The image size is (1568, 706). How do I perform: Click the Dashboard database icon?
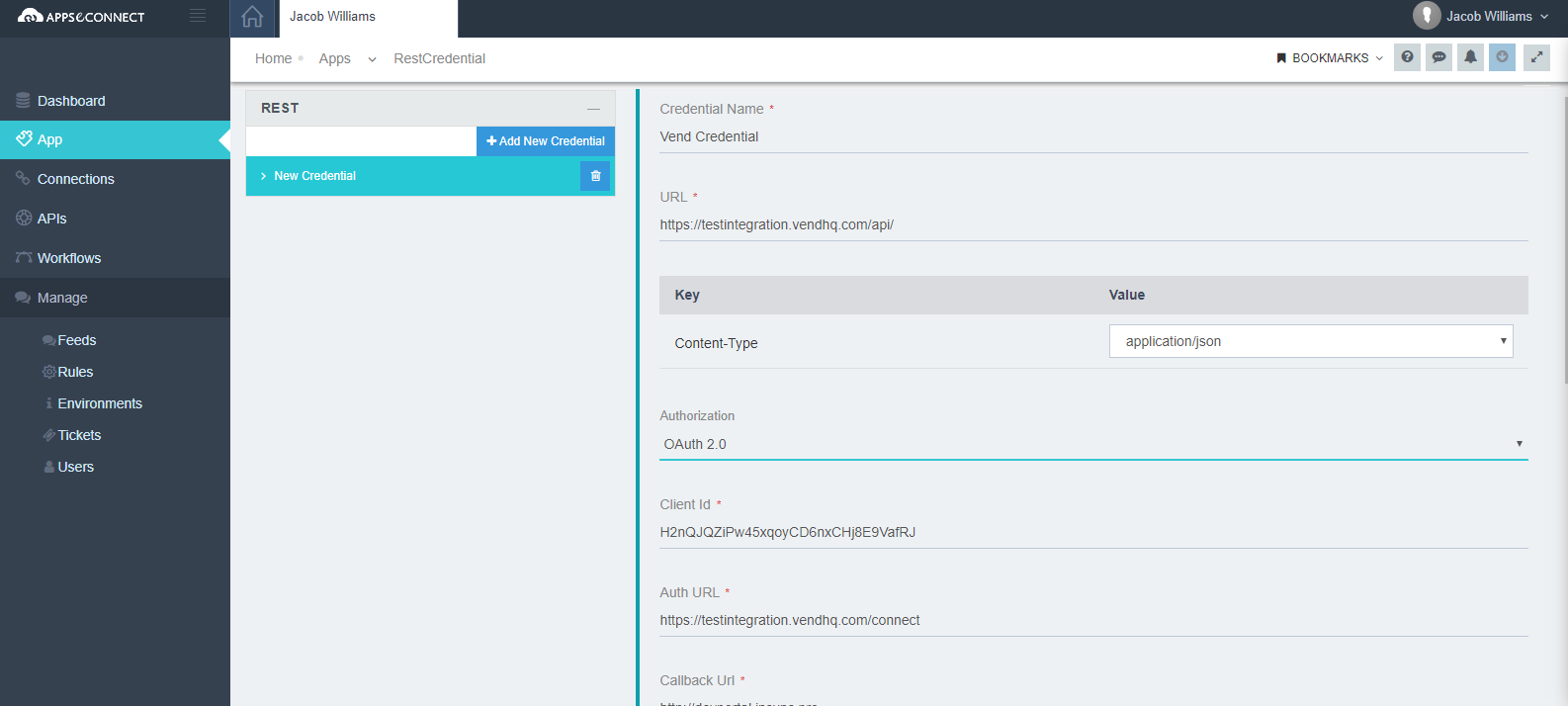pos(23,101)
